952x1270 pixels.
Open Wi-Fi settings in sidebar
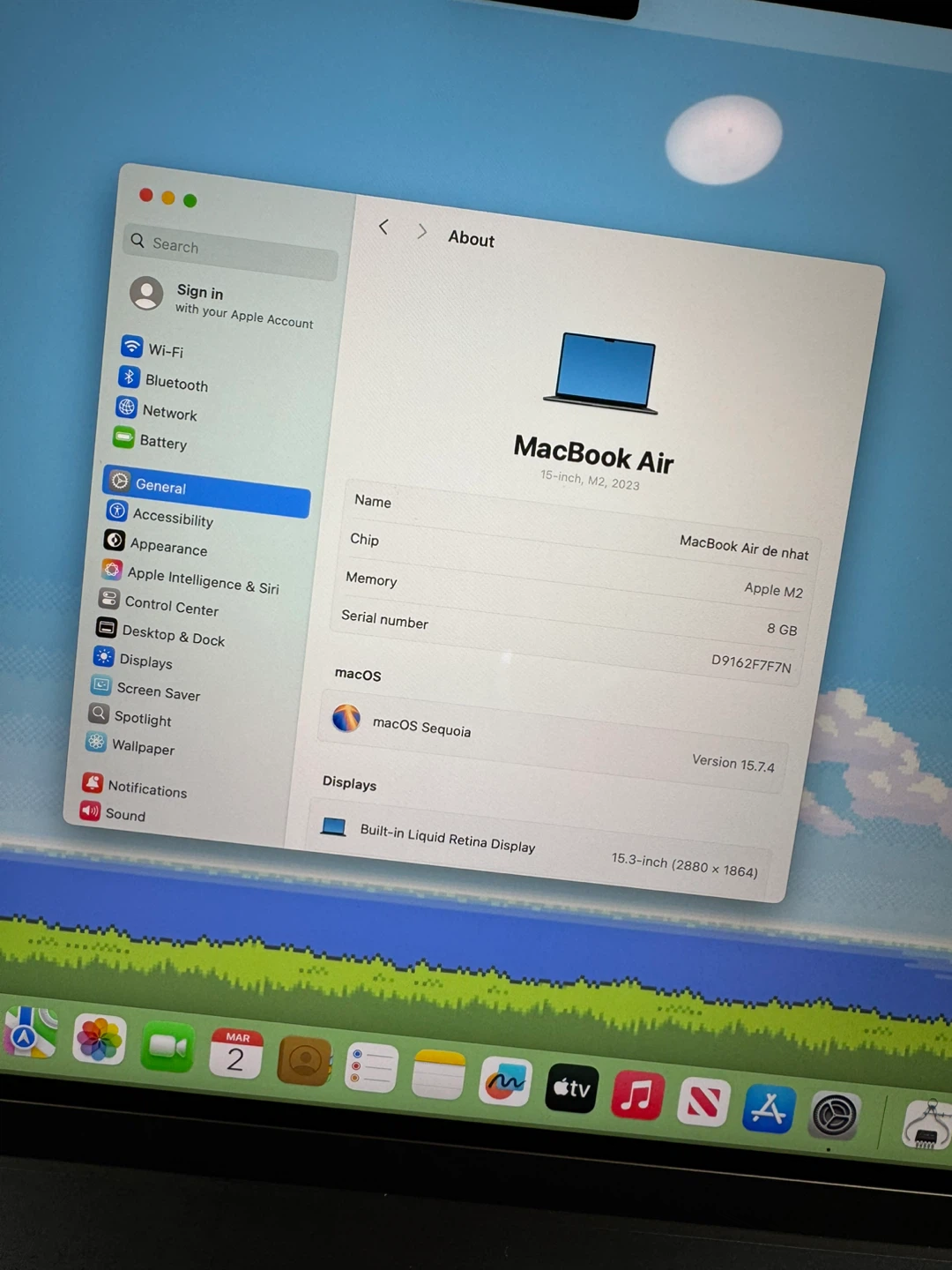(152, 348)
